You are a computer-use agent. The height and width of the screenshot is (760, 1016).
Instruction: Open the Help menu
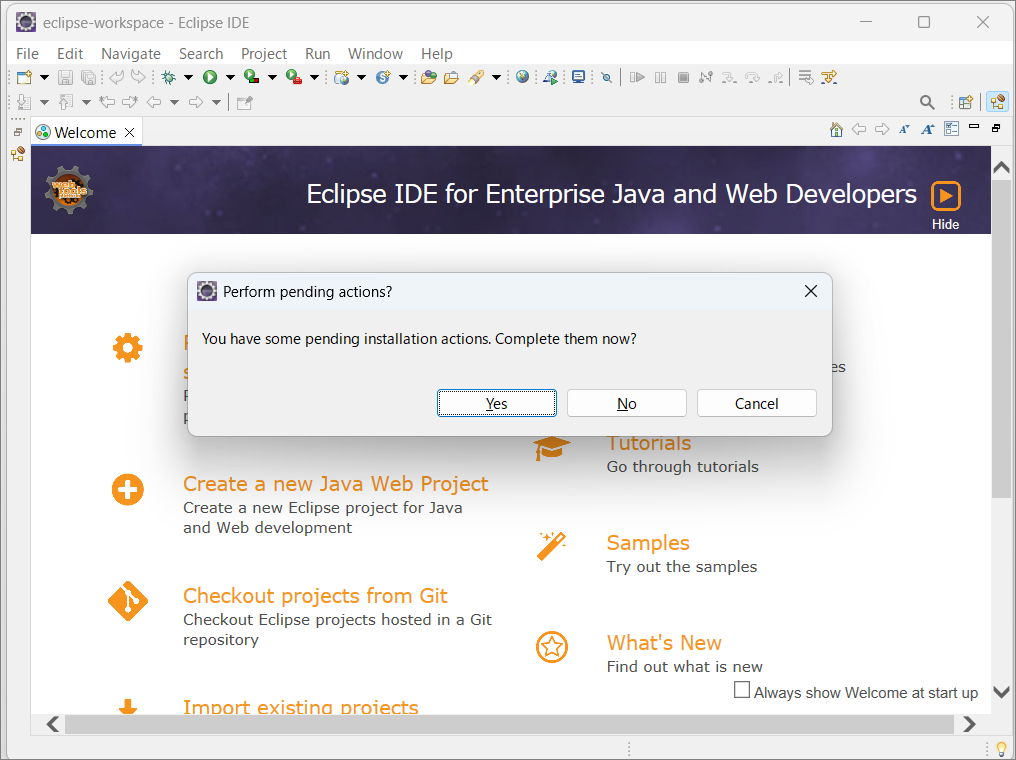[x=437, y=54]
